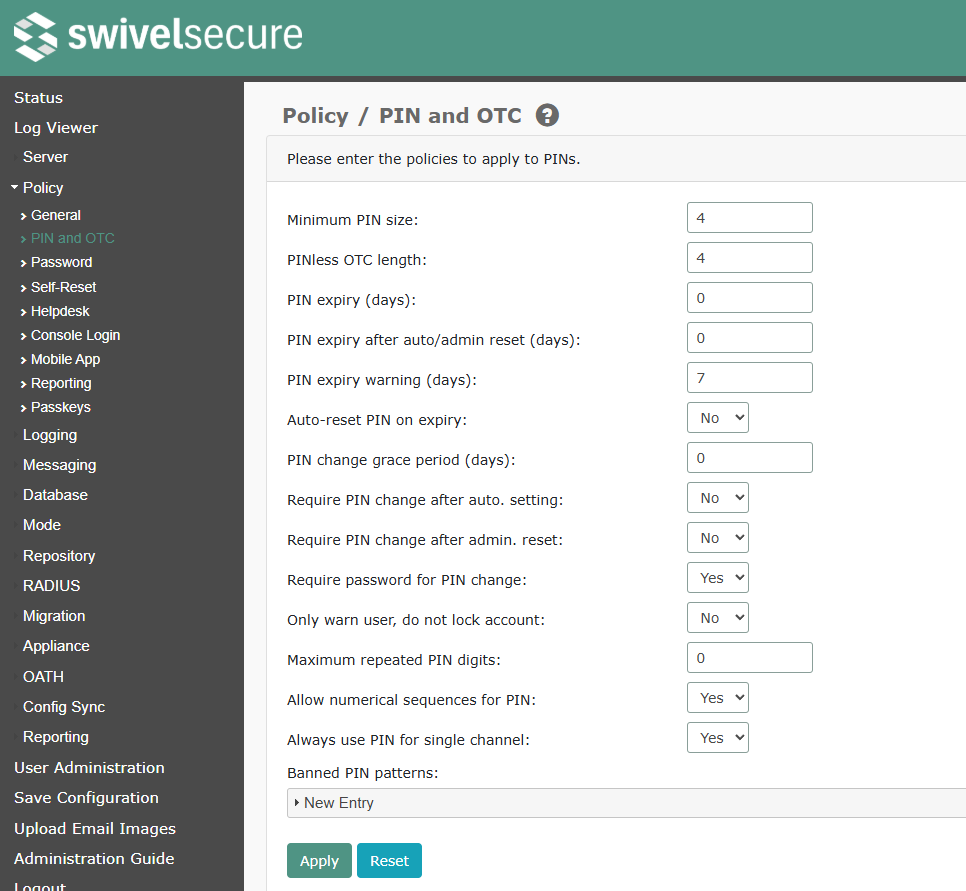The width and height of the screenshot is (966, 891).
Task: Click the help question mark icon
Action: coord(546,115)
